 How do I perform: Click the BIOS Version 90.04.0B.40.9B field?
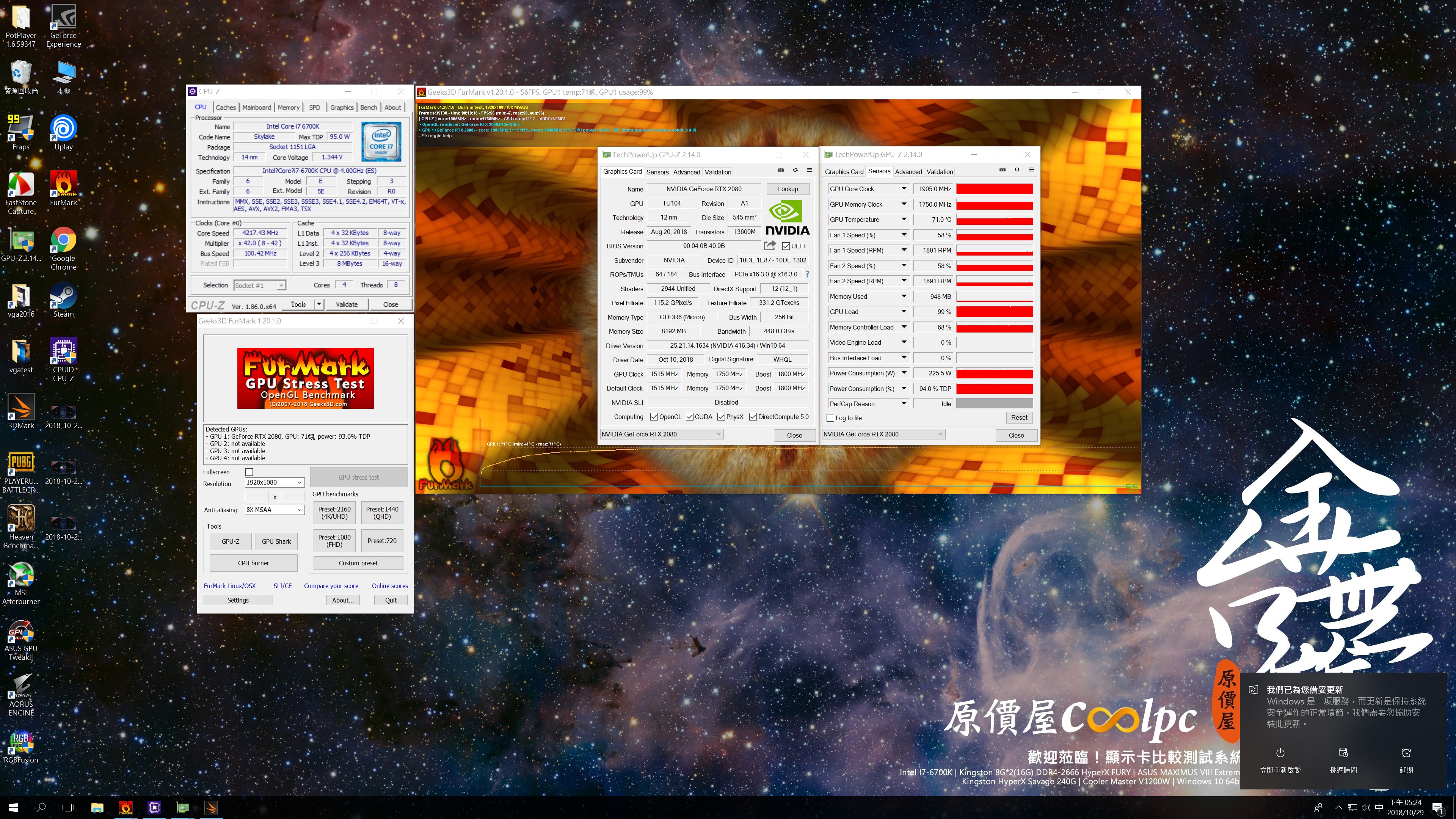(x=704, y=246)
